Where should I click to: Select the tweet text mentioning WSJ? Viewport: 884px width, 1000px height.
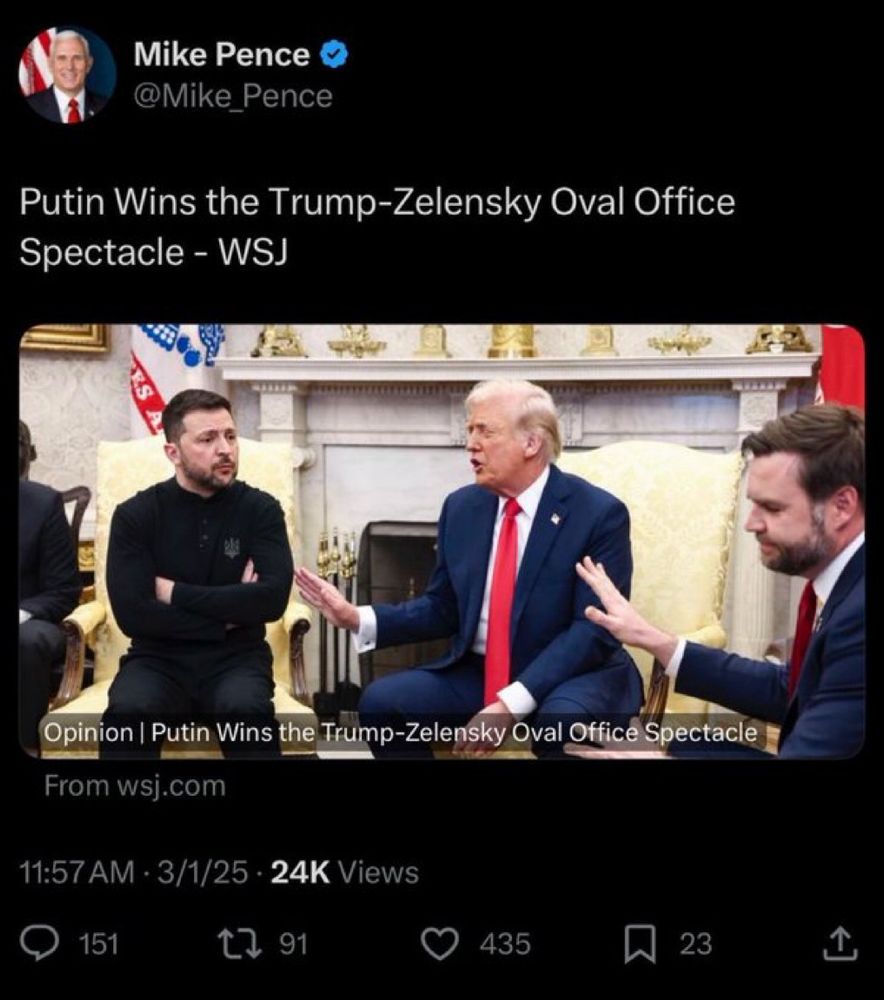[x=377, y=226]
